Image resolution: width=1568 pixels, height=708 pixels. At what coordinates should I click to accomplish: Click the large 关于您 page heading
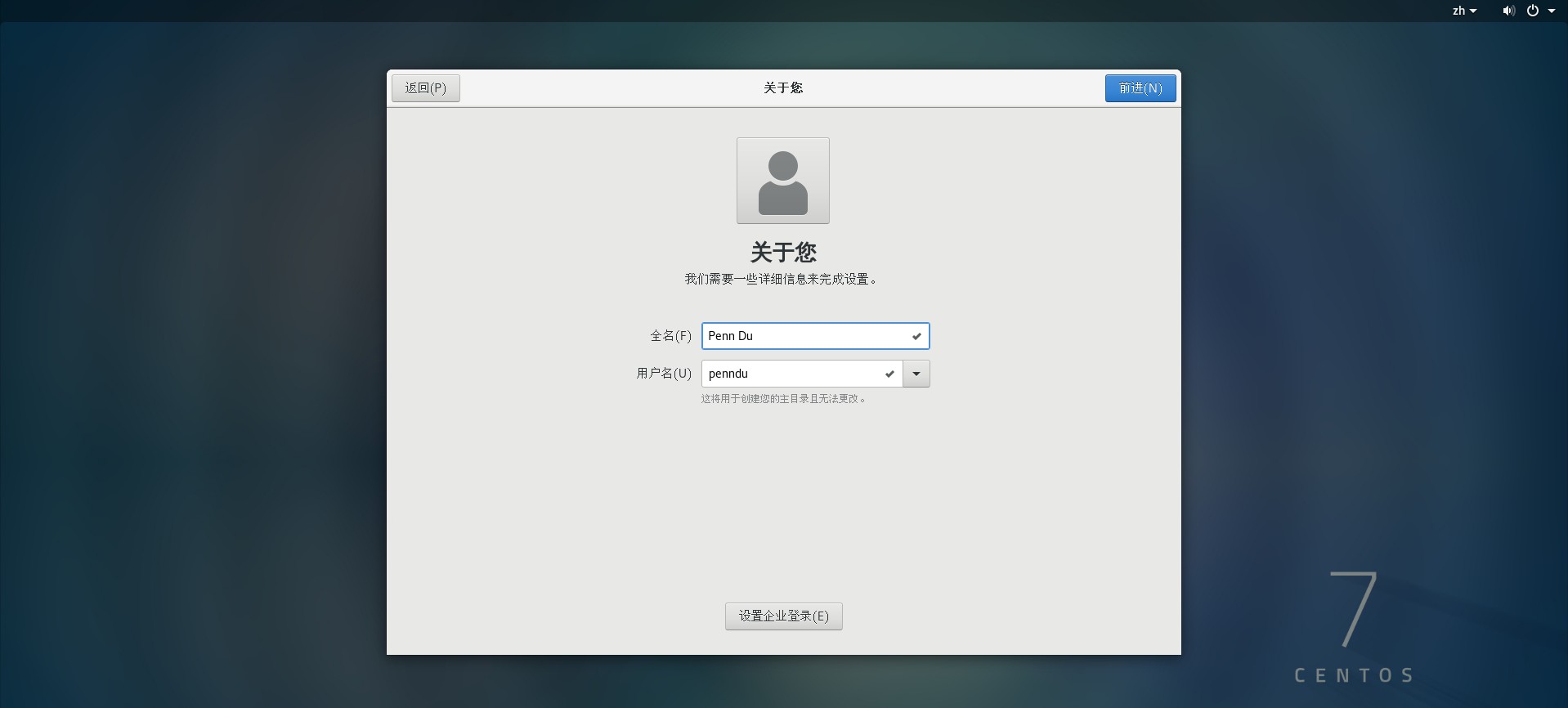pyautogui.click(x=783, y=252)
